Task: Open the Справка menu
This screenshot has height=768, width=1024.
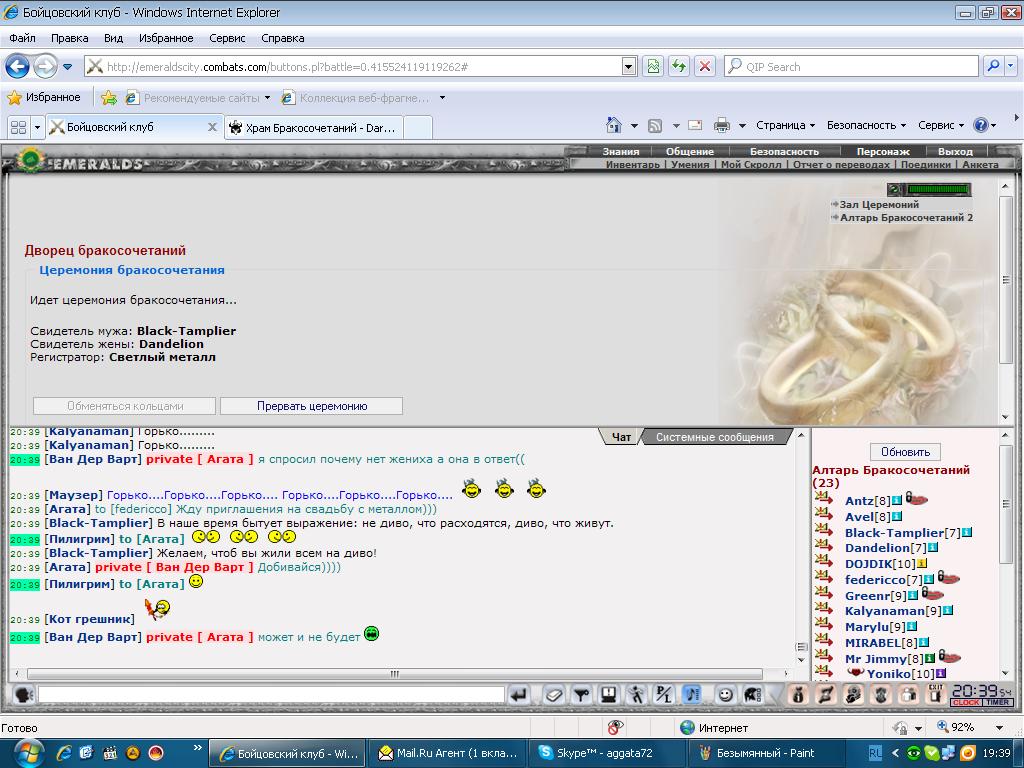Action: pyautogui.click(x=283, y=38)
